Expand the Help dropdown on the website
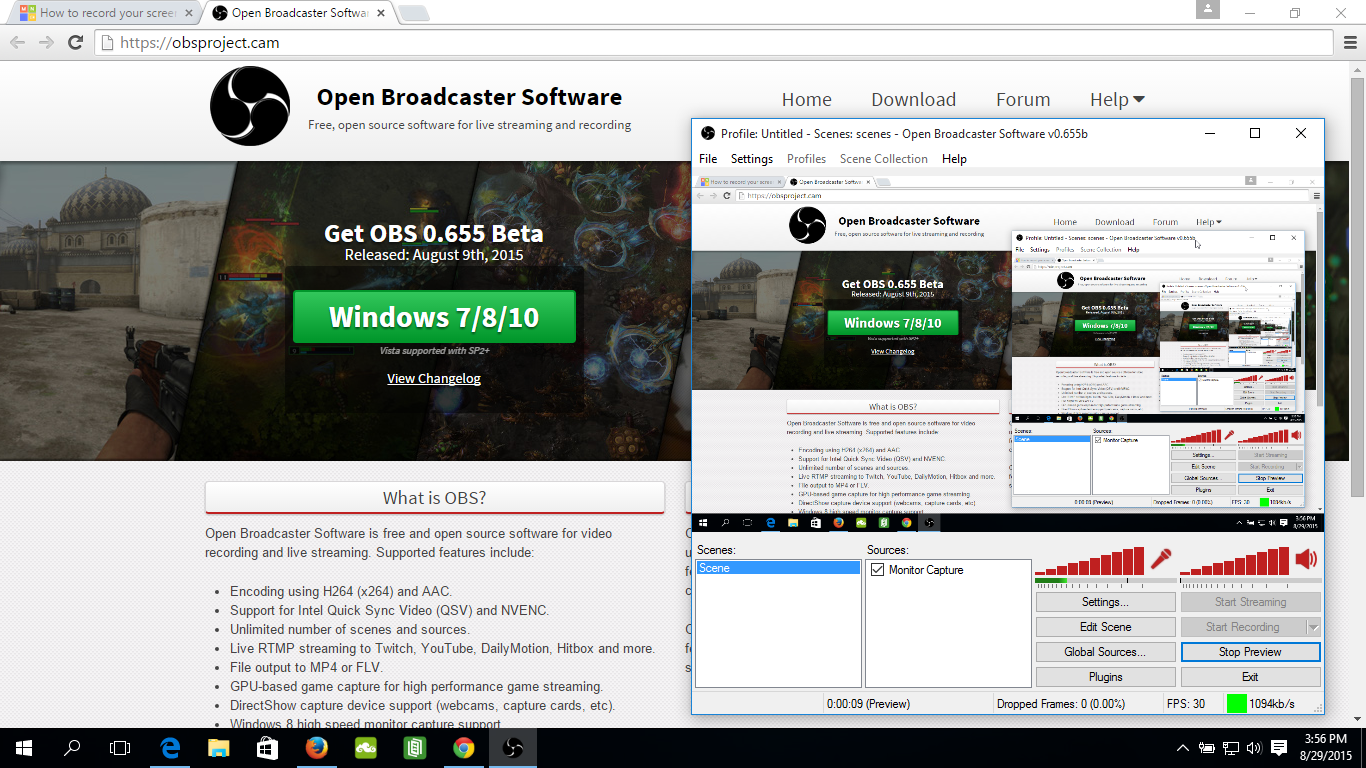This screenshot has height=768, width=1366. tap(1117, 99)
